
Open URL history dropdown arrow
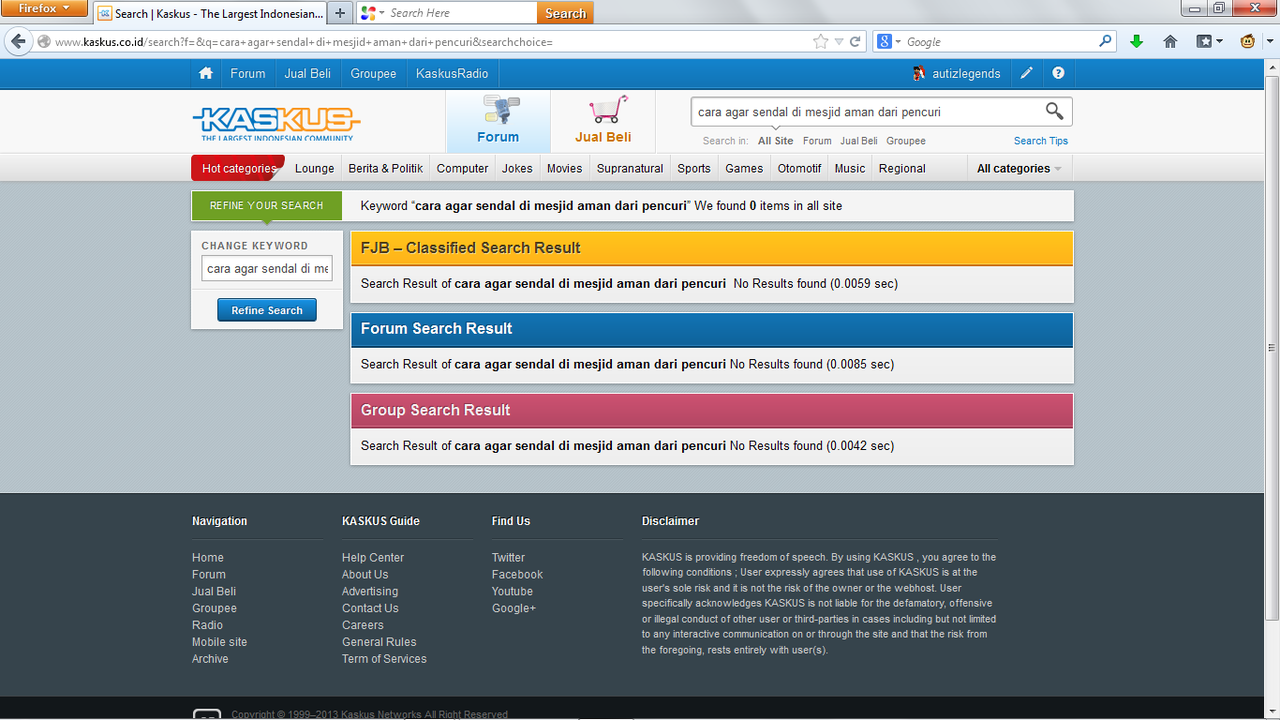pos(840,42)
